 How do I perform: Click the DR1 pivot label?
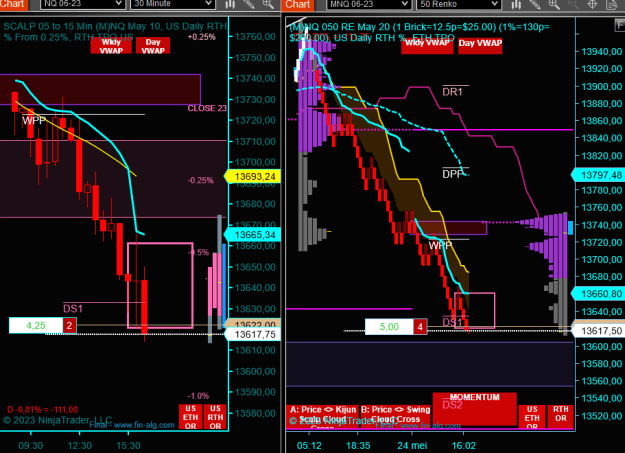coord(452,92)
